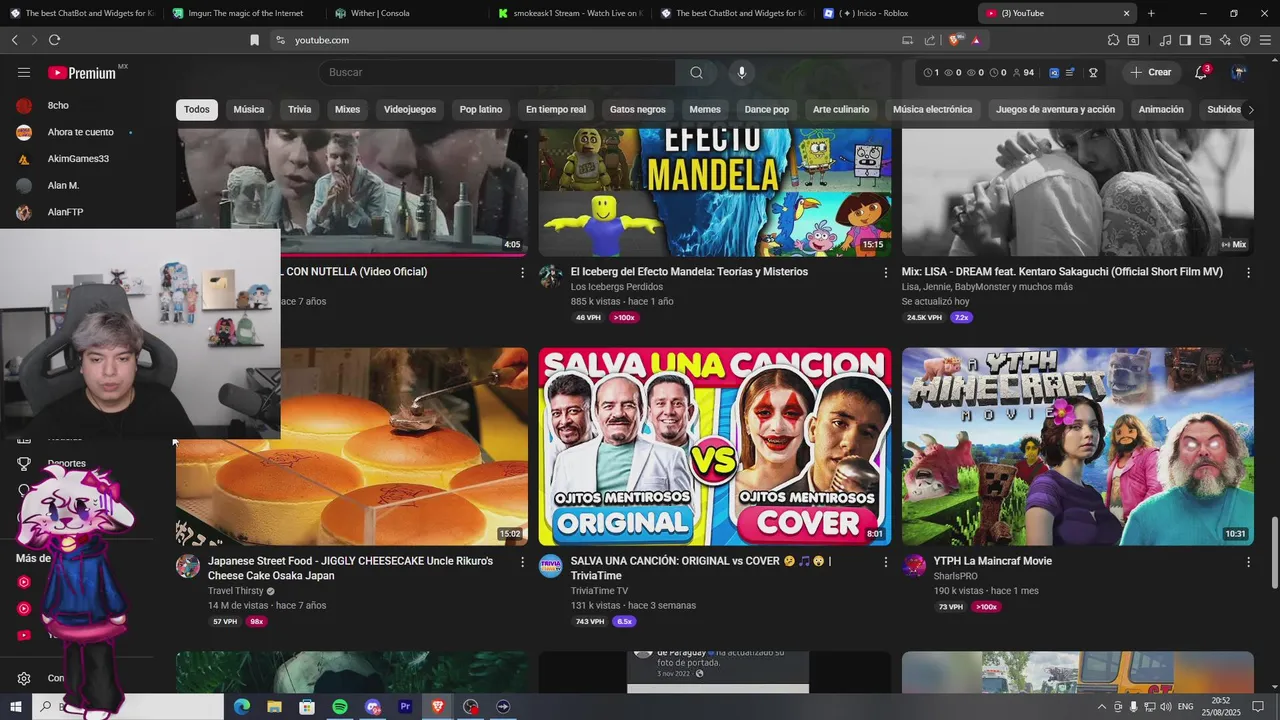1280x720 pixels.
Task: Open the browser extensions puzzle icon
Action: pos(1113,40)
